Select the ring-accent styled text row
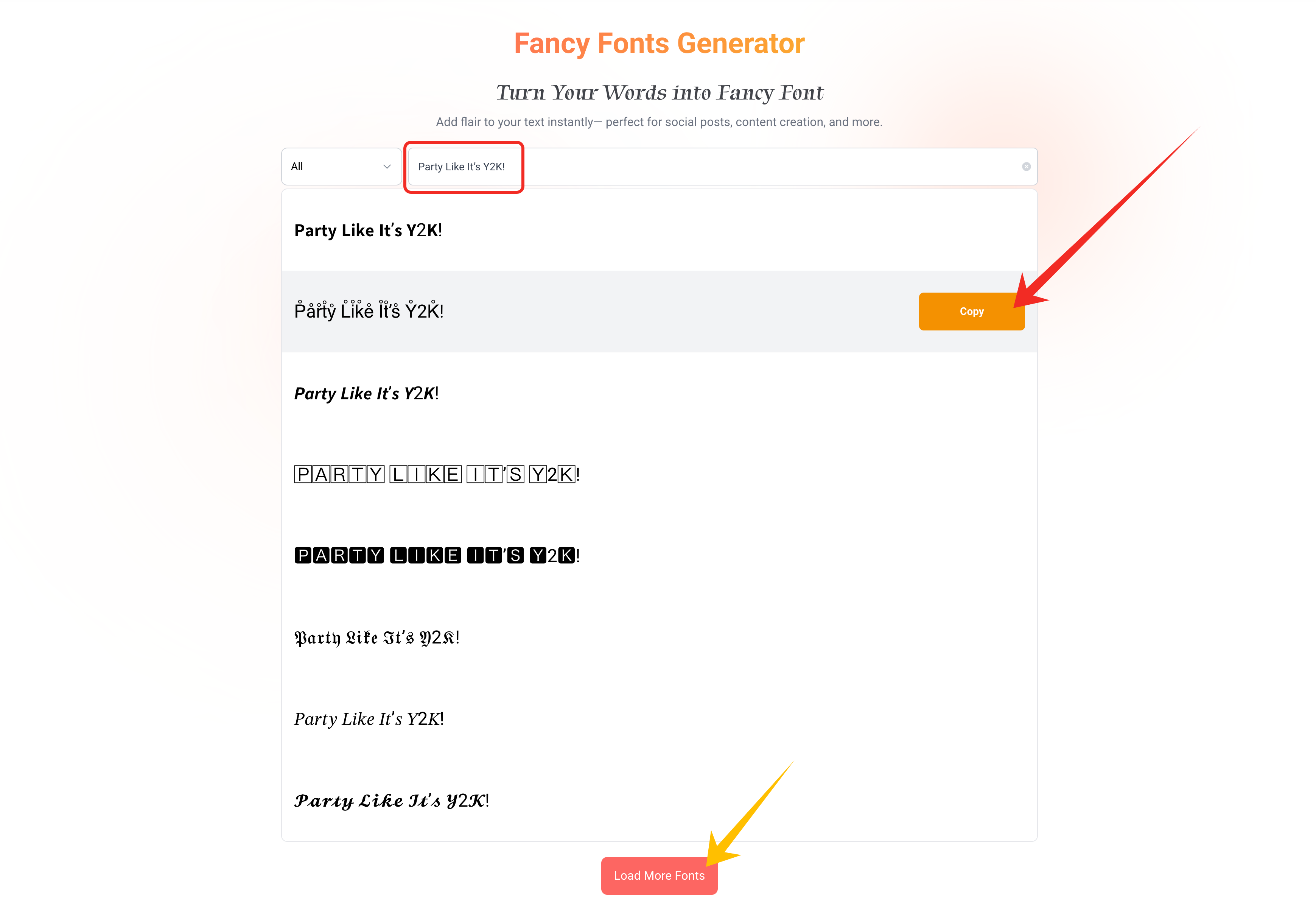 [659, 311]
